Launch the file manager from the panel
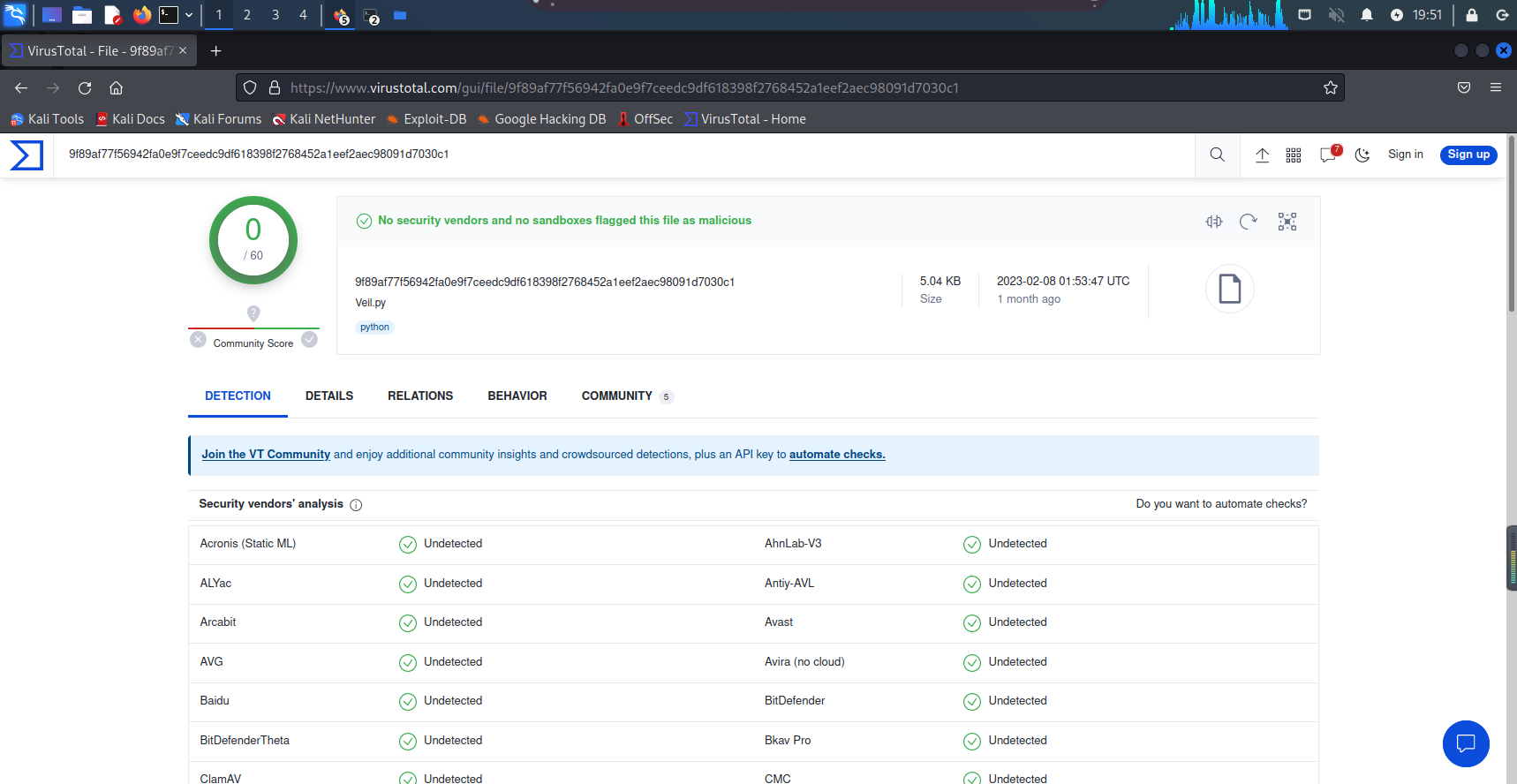 82,15
